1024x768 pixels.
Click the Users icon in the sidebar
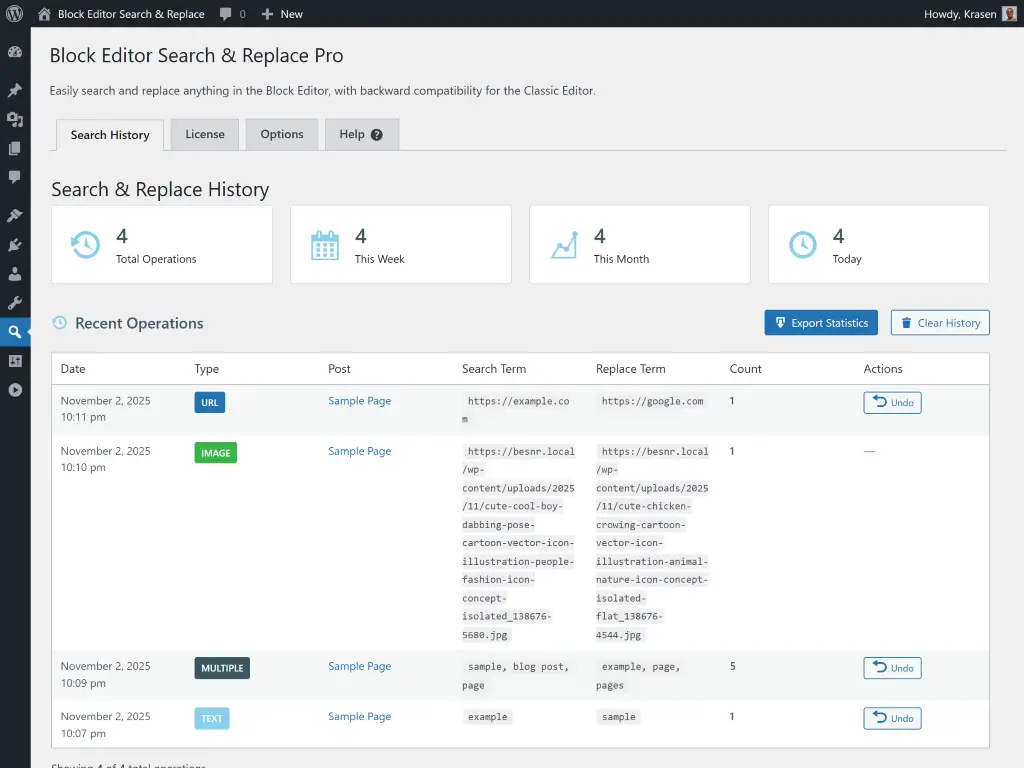coord(15,274)
